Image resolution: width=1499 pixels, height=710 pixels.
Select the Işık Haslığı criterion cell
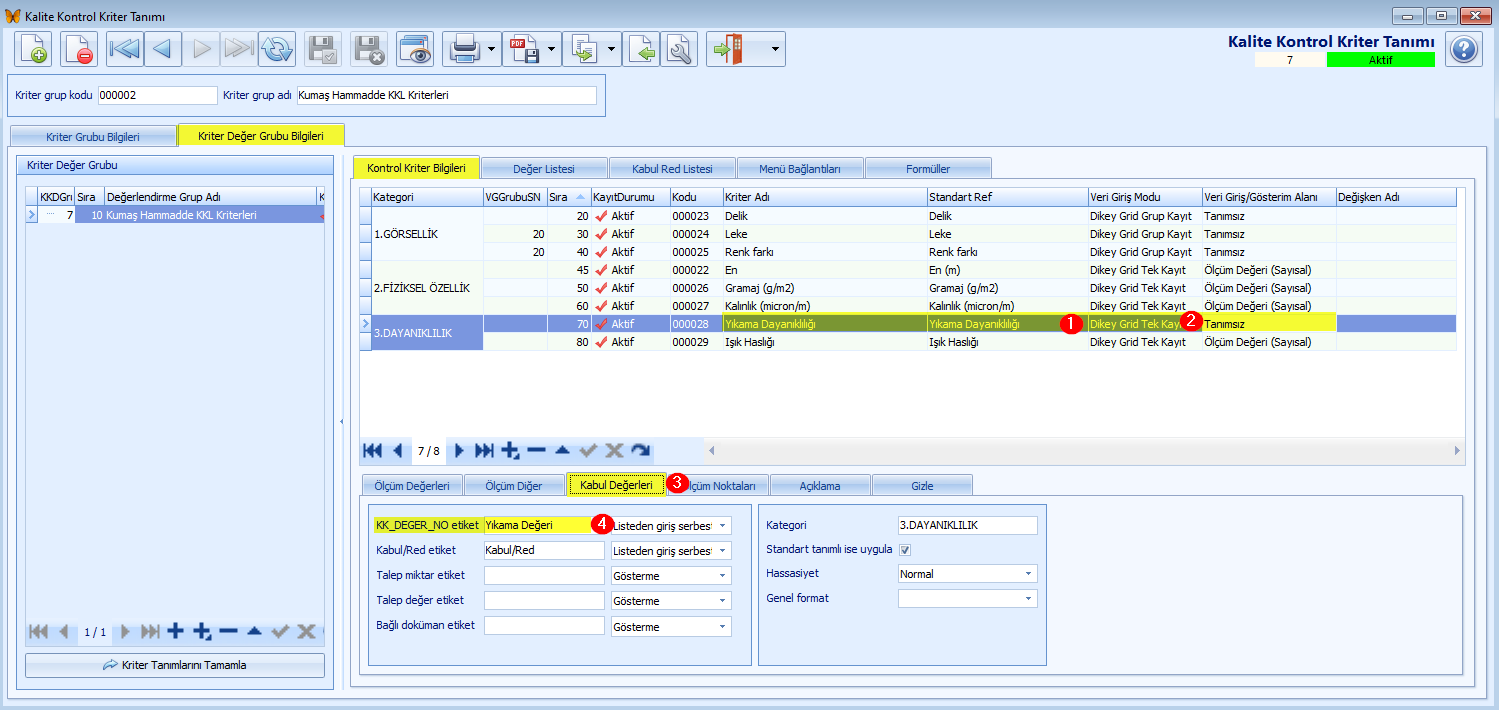pyautogui.click(x=825, y=342)
